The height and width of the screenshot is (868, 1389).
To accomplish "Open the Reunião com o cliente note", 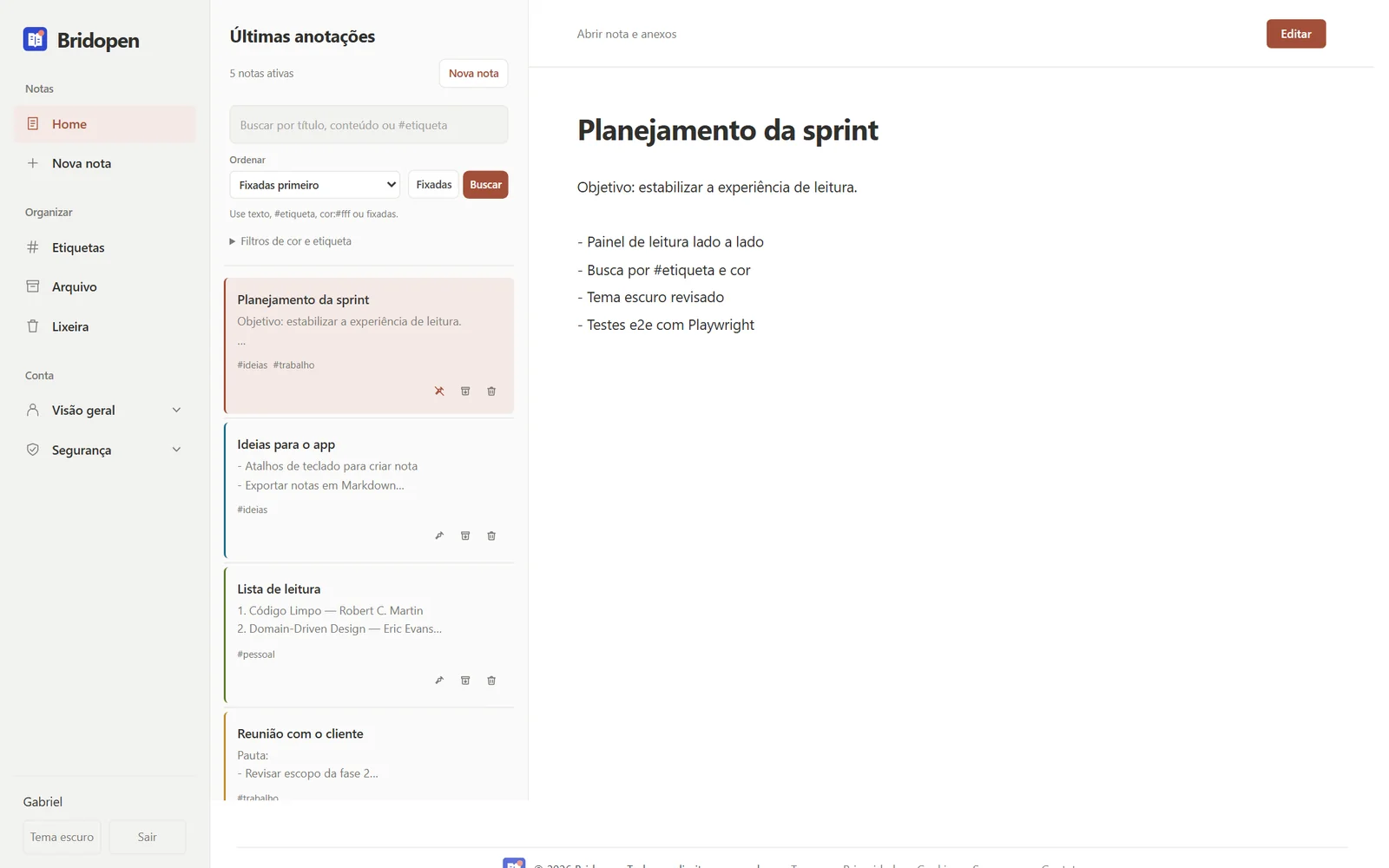I will (369, 756).
